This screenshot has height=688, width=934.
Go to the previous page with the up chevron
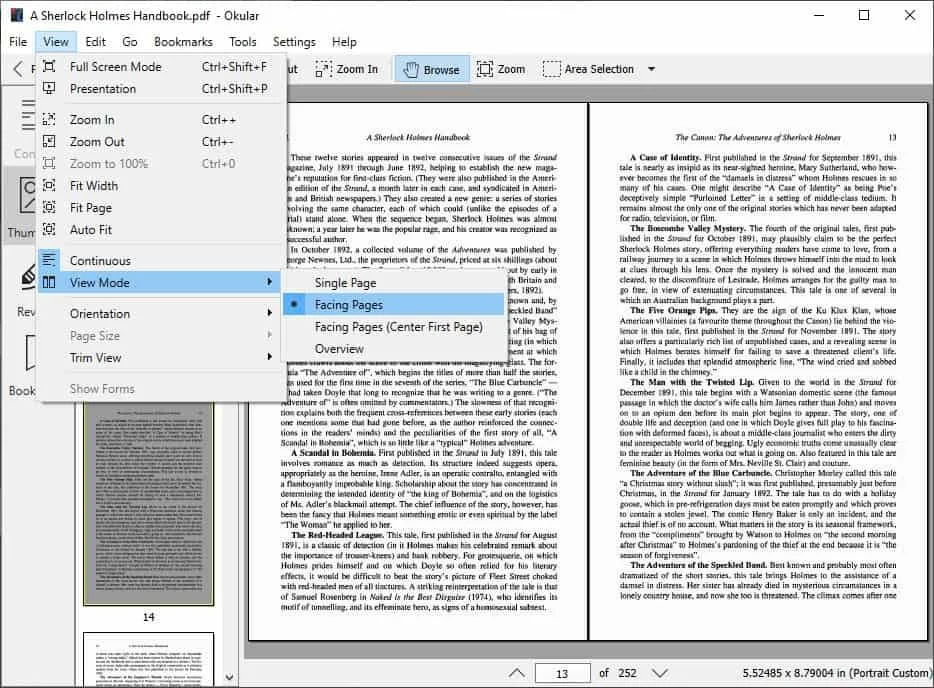point(517,673)
